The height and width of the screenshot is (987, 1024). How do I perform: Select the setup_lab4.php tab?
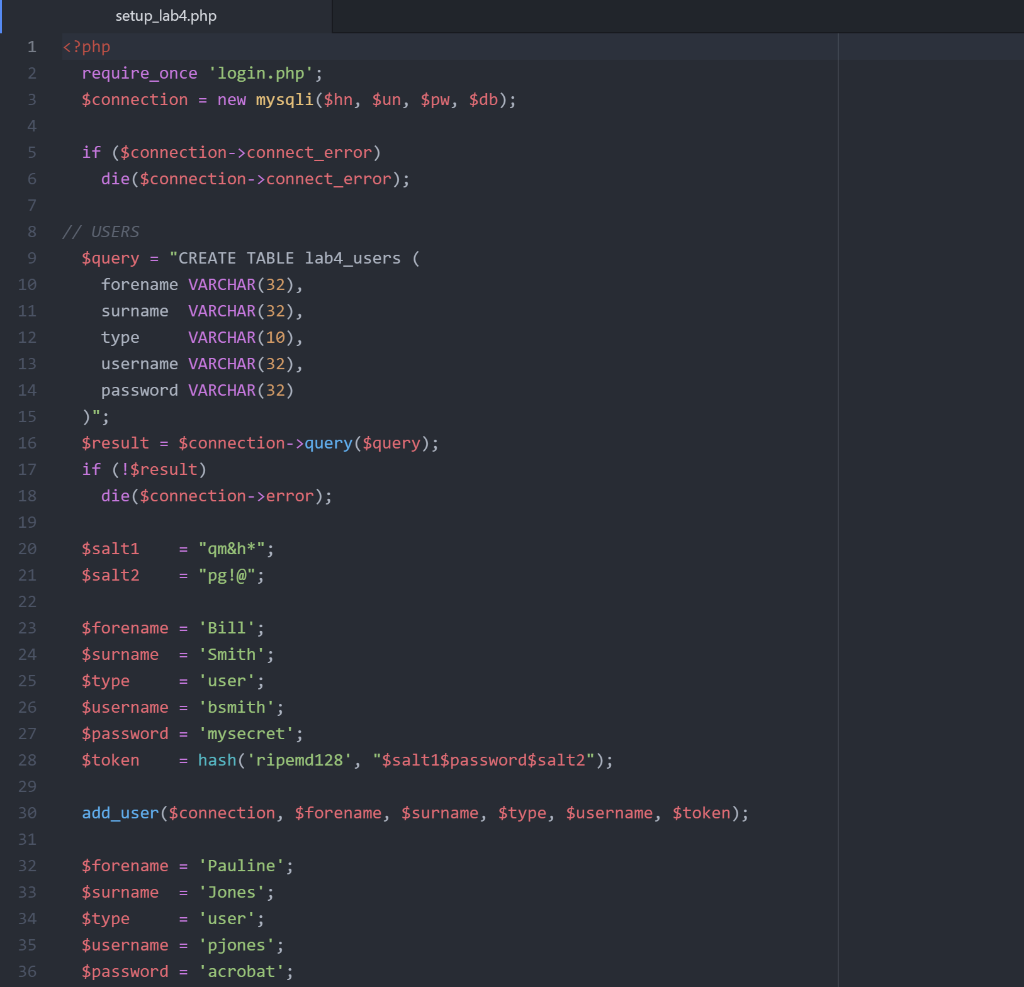[166, 16]
